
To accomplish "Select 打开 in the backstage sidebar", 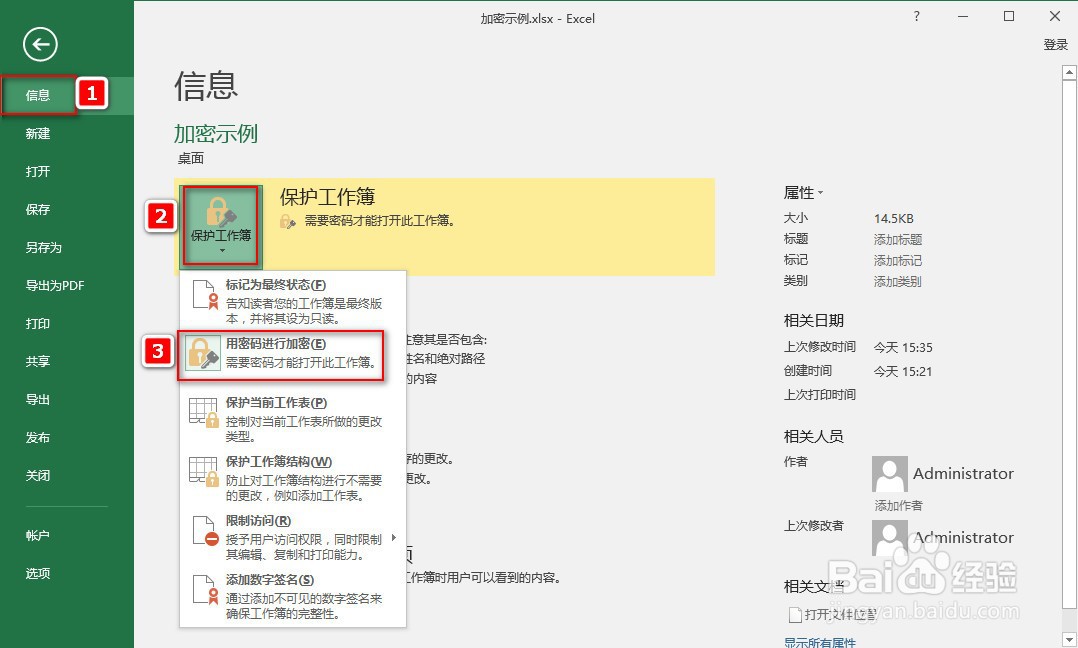I will click(x=38, y=171).
